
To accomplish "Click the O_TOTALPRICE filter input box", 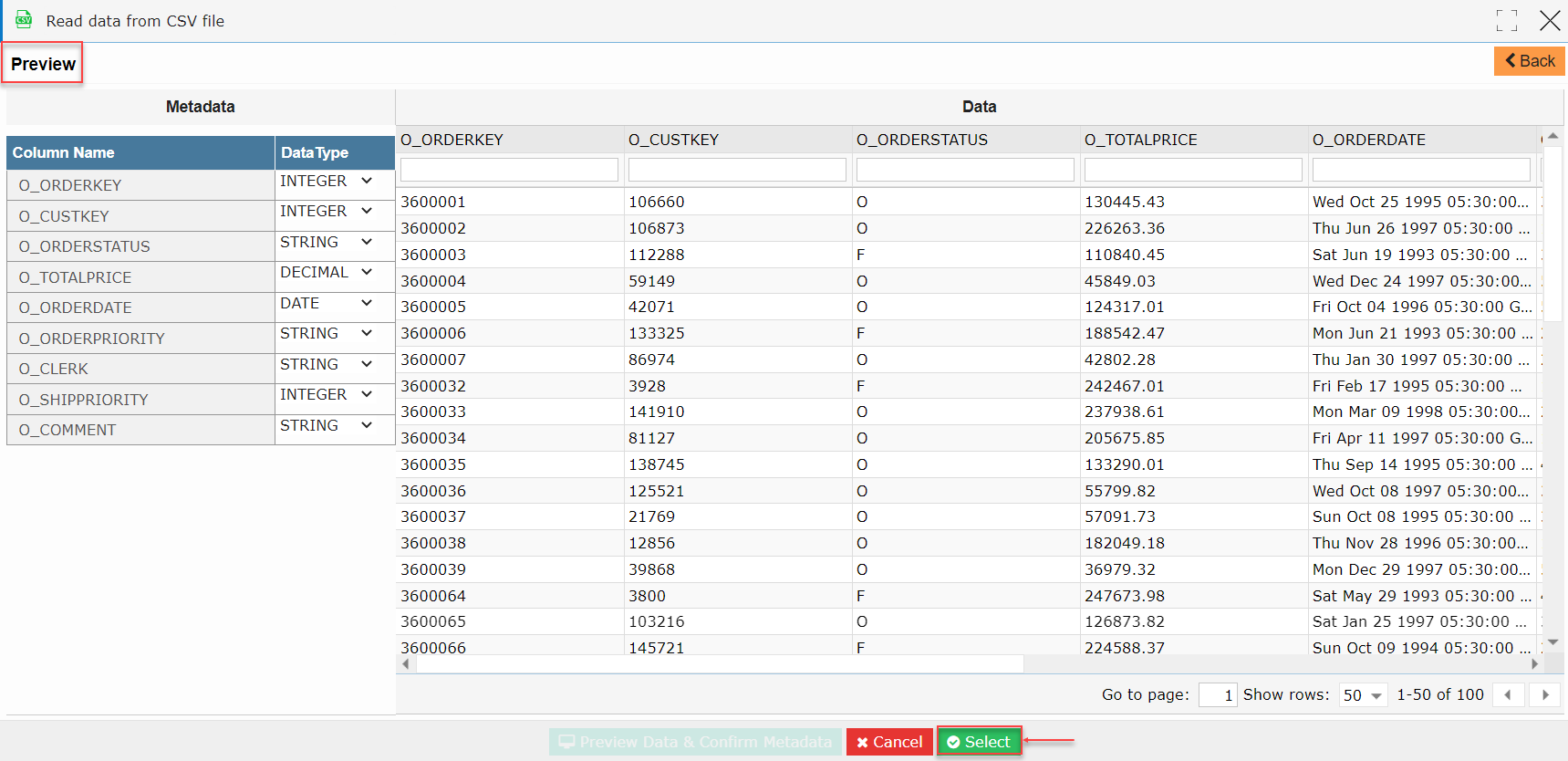I will click(1193, 170).
